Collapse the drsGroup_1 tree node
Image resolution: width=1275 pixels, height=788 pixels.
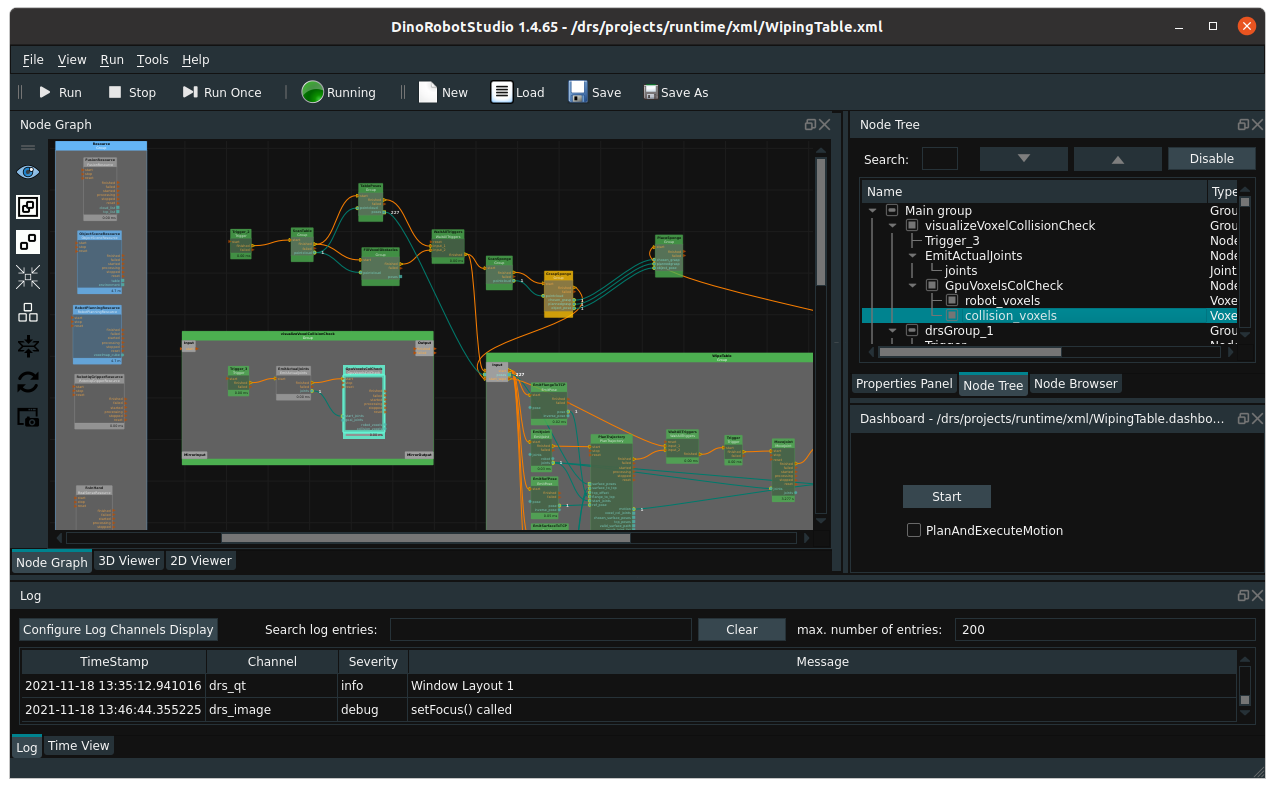point(893,330)
